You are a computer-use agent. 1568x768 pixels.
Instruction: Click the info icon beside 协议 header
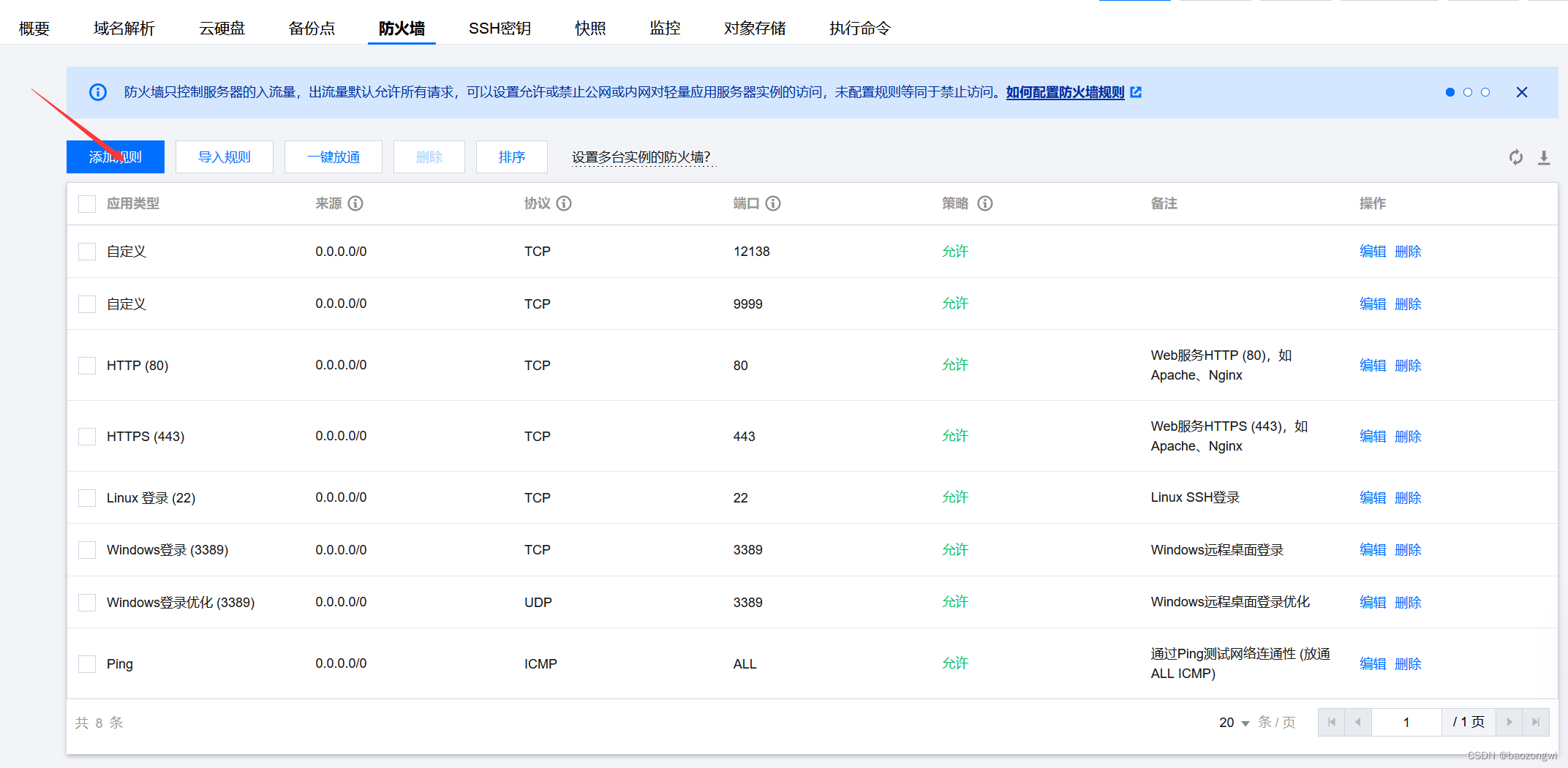click(564, 203)
